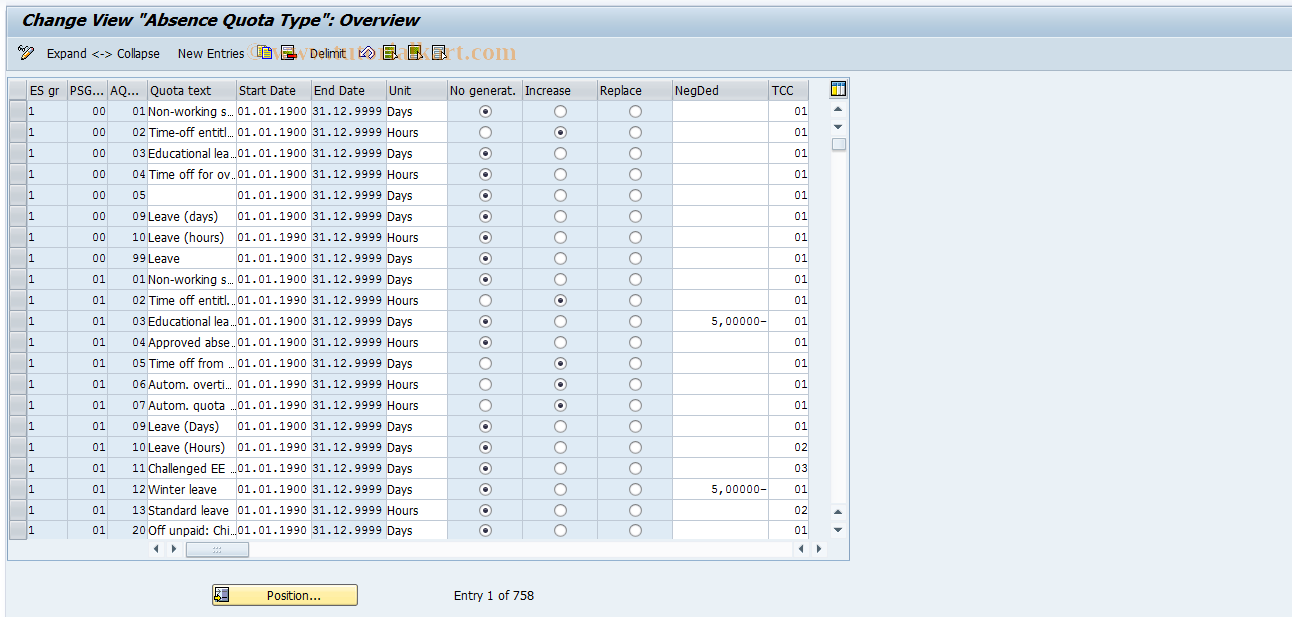Screen dimensions: 1292x617
Task: Open table settings configuration icon
Action: (x=838, y=90)
